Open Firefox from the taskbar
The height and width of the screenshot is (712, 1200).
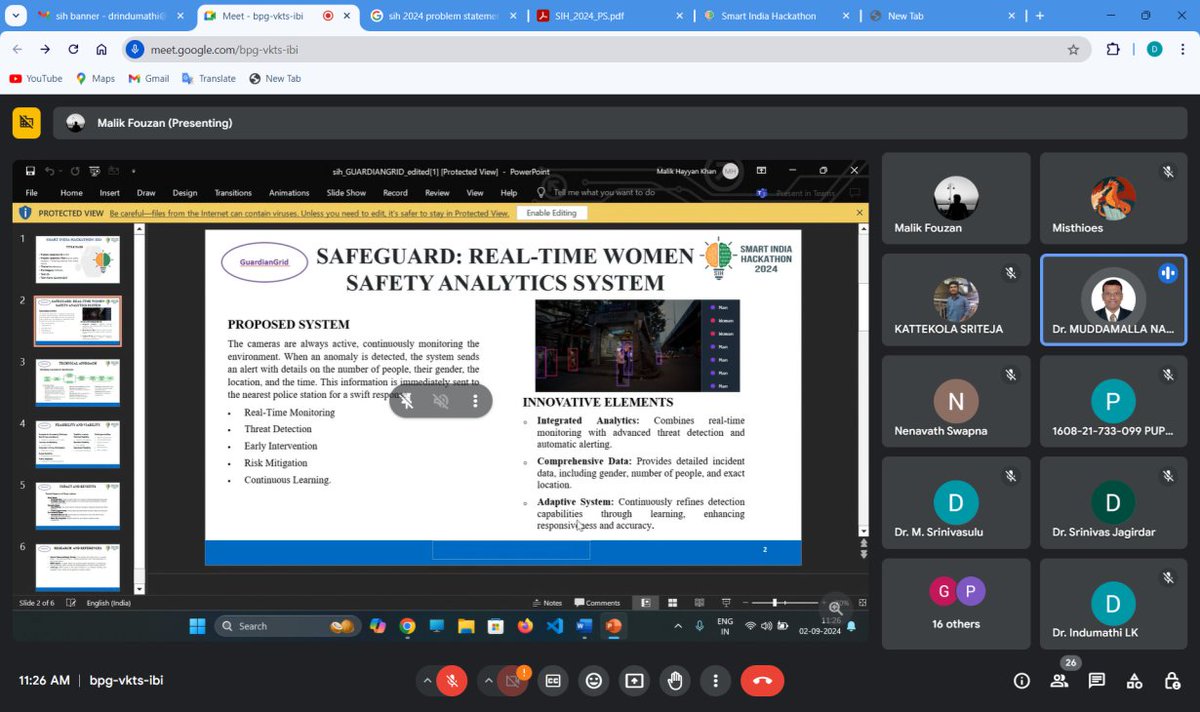click(x=525, y=626)
